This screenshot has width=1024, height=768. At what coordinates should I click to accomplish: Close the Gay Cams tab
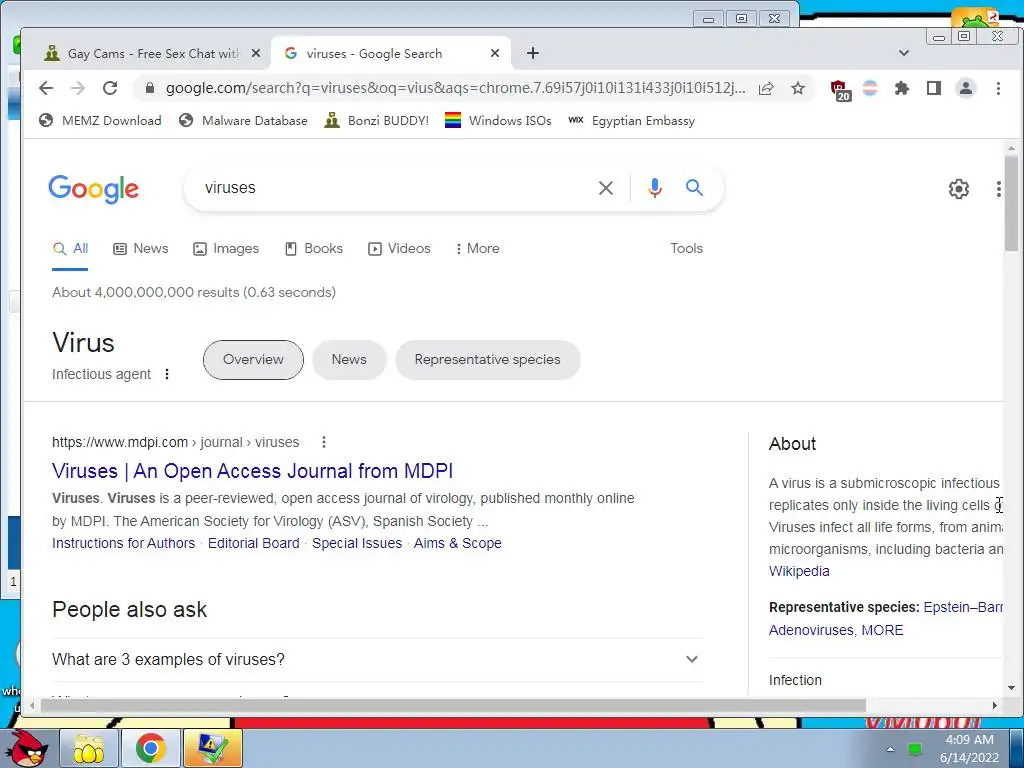click(256, 53)
